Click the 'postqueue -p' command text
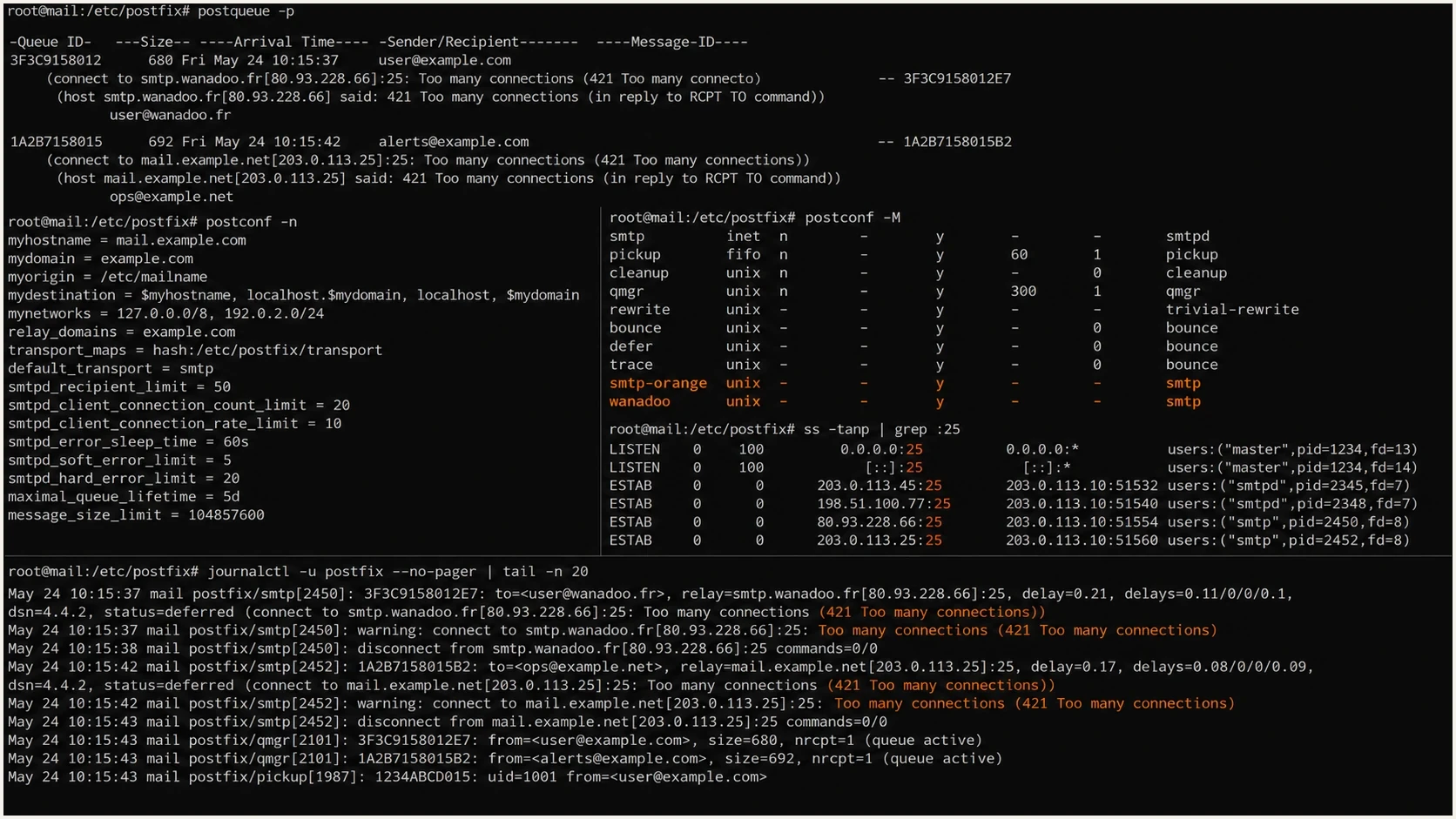The image size is (1456, 819). coord(246,11)
